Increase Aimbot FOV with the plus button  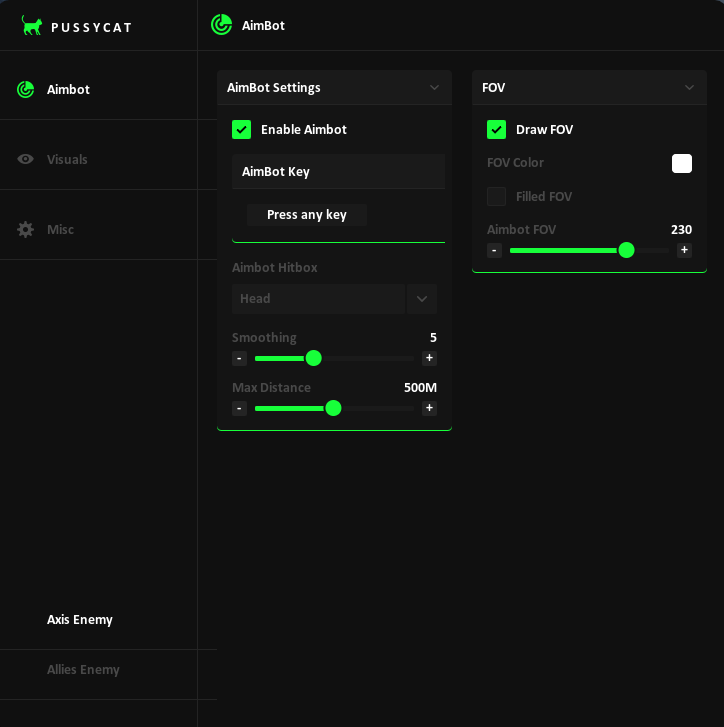pos(684,250)
